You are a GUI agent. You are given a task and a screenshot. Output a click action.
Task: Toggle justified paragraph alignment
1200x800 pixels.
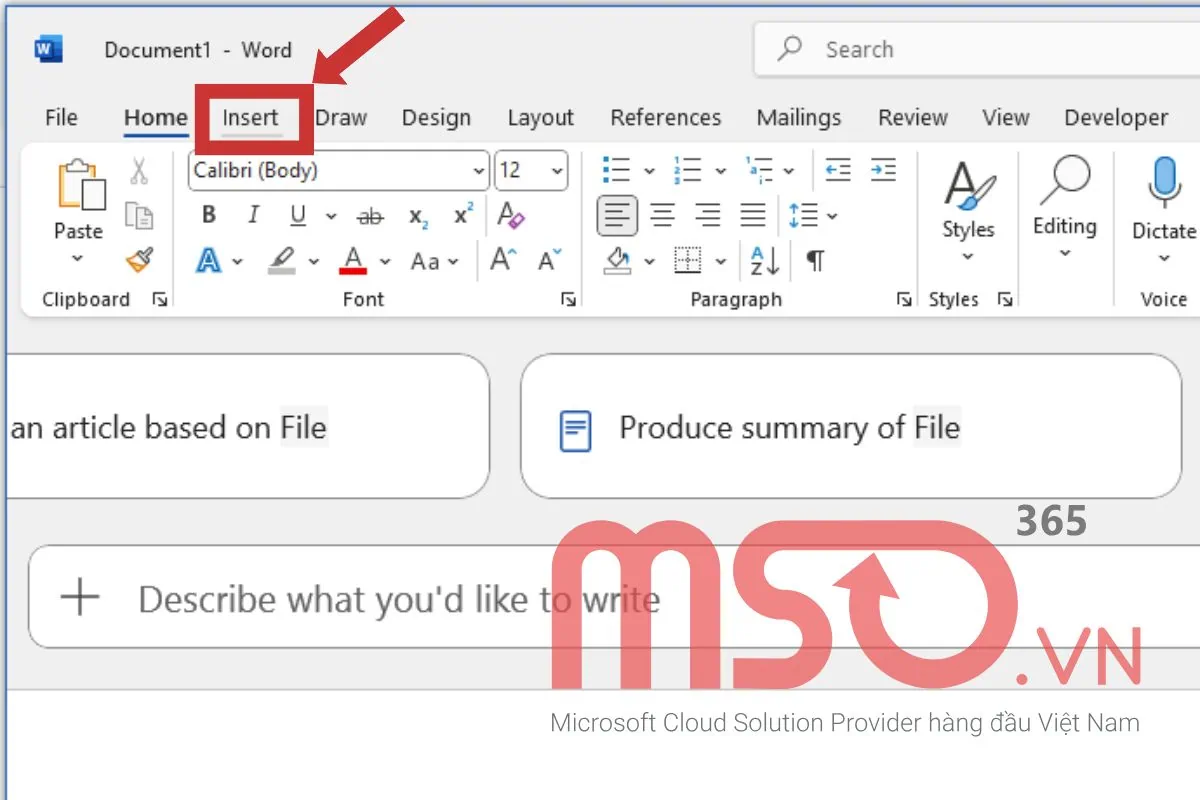click(x=753, y=215)
